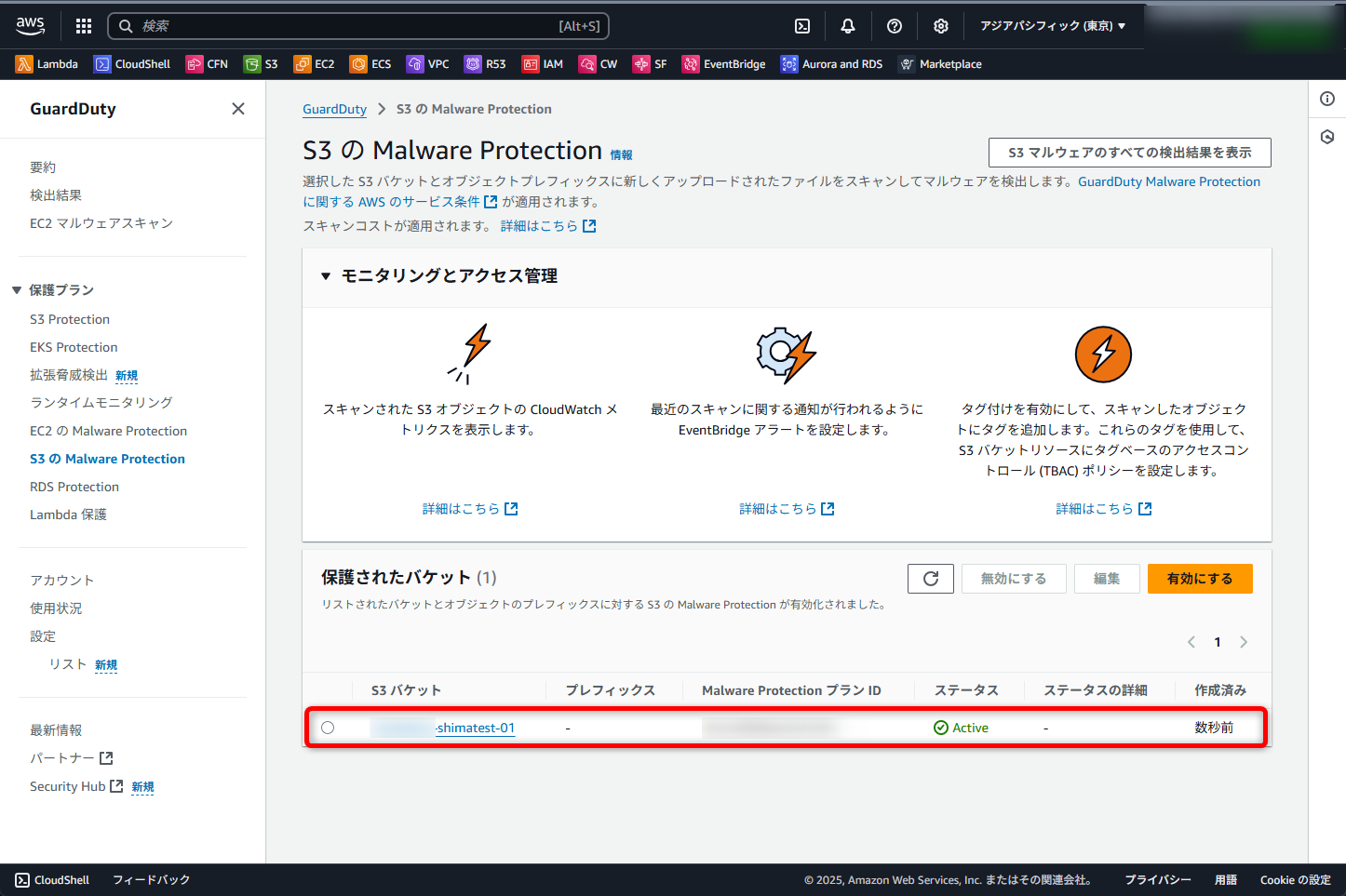Follow the GuardDuty breadcrumb link
This screenshot has width=1346, height=896.
(x=334, y=109)
